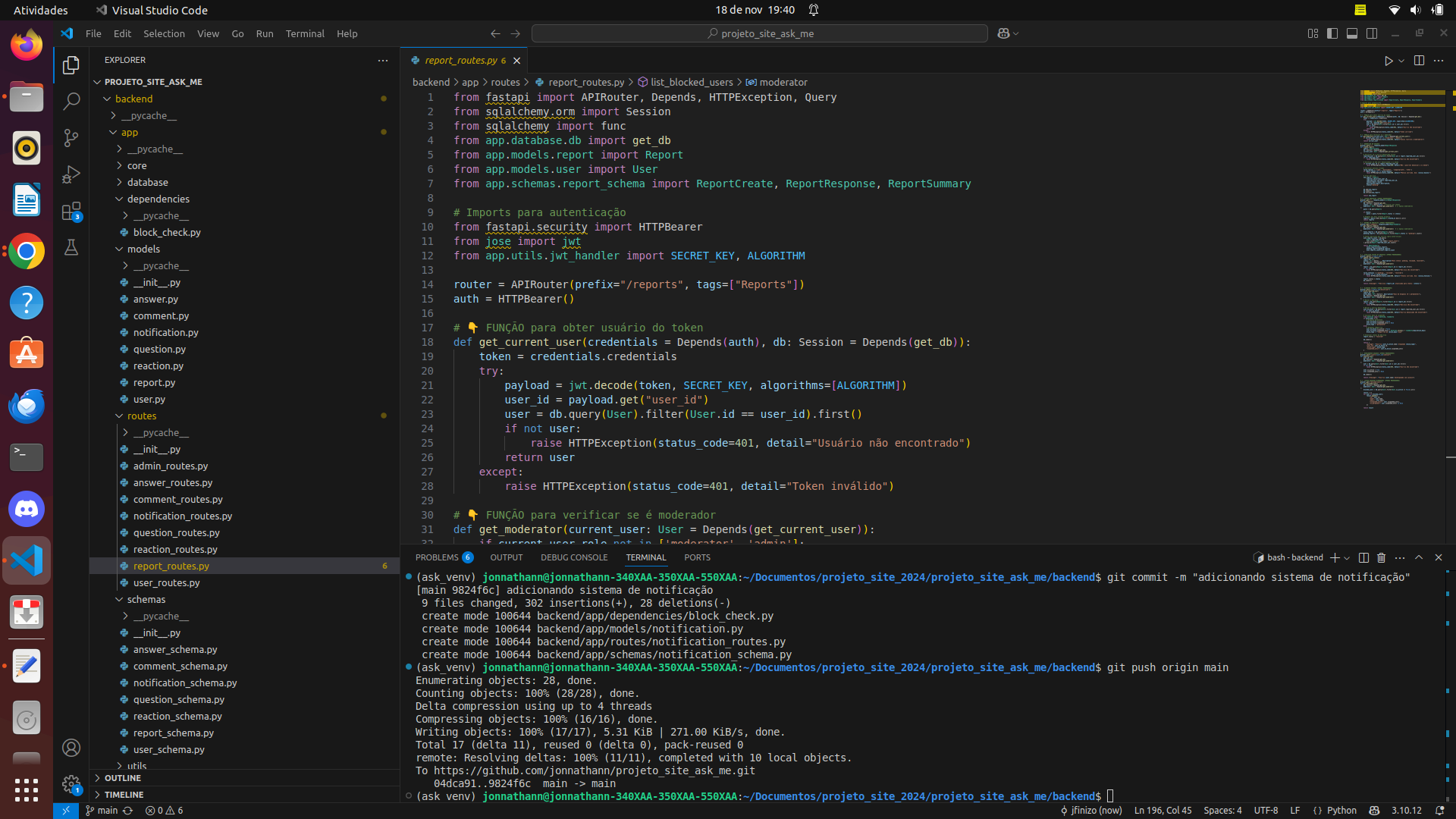Click the main branch status bar button

pos(102,811)
